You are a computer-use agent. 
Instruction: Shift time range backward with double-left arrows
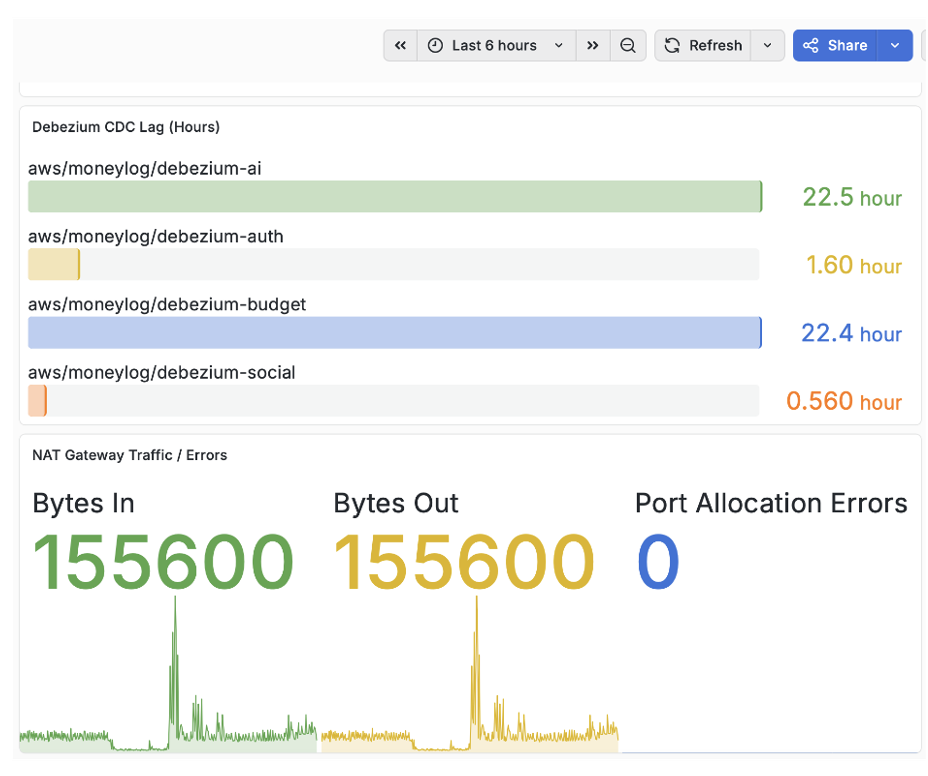(x=401, y=46)
